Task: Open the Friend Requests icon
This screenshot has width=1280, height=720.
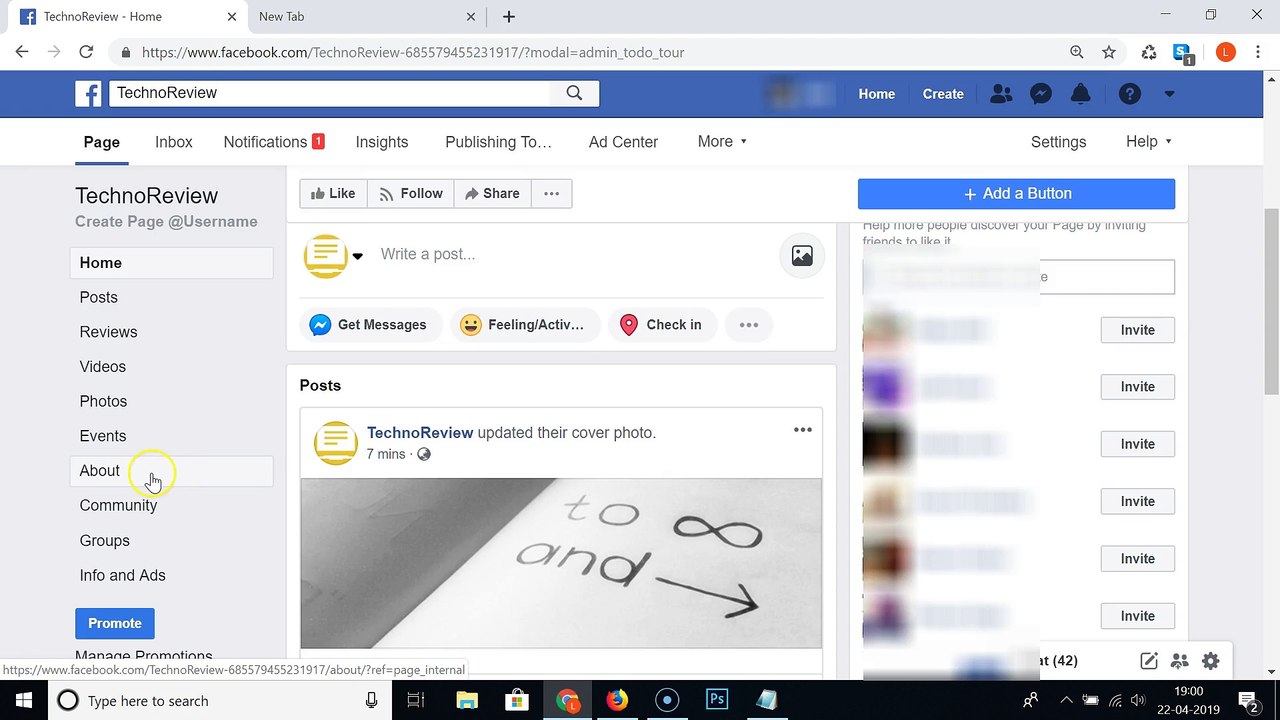Action: click(1000, 94)
